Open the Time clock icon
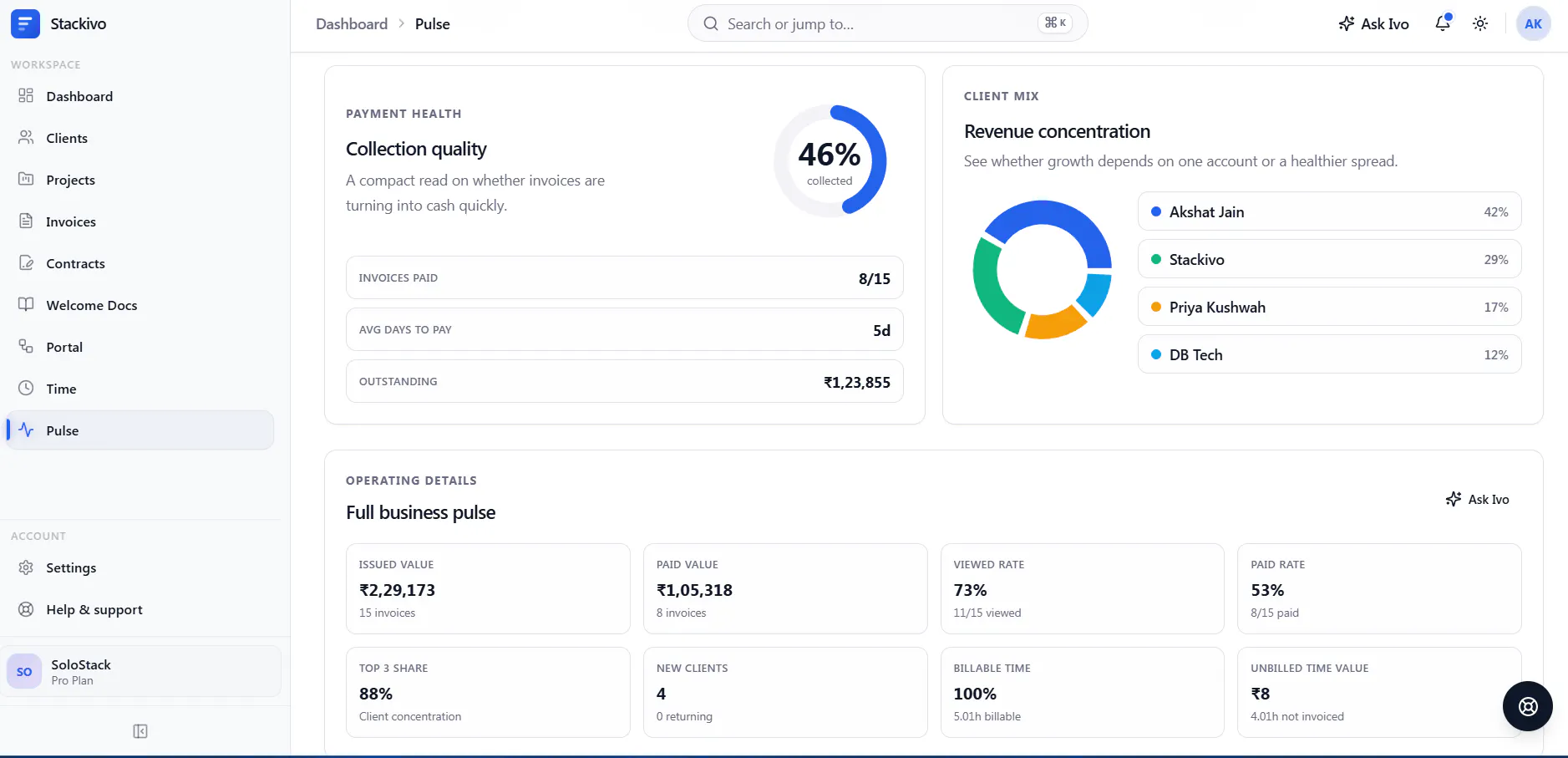Screen dimensions: 1568x758 (x=26, y=388)
